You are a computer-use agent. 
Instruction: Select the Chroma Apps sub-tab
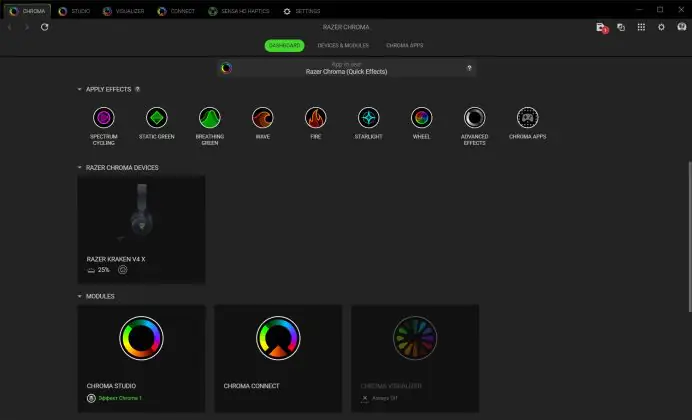[x=404, y=45]
